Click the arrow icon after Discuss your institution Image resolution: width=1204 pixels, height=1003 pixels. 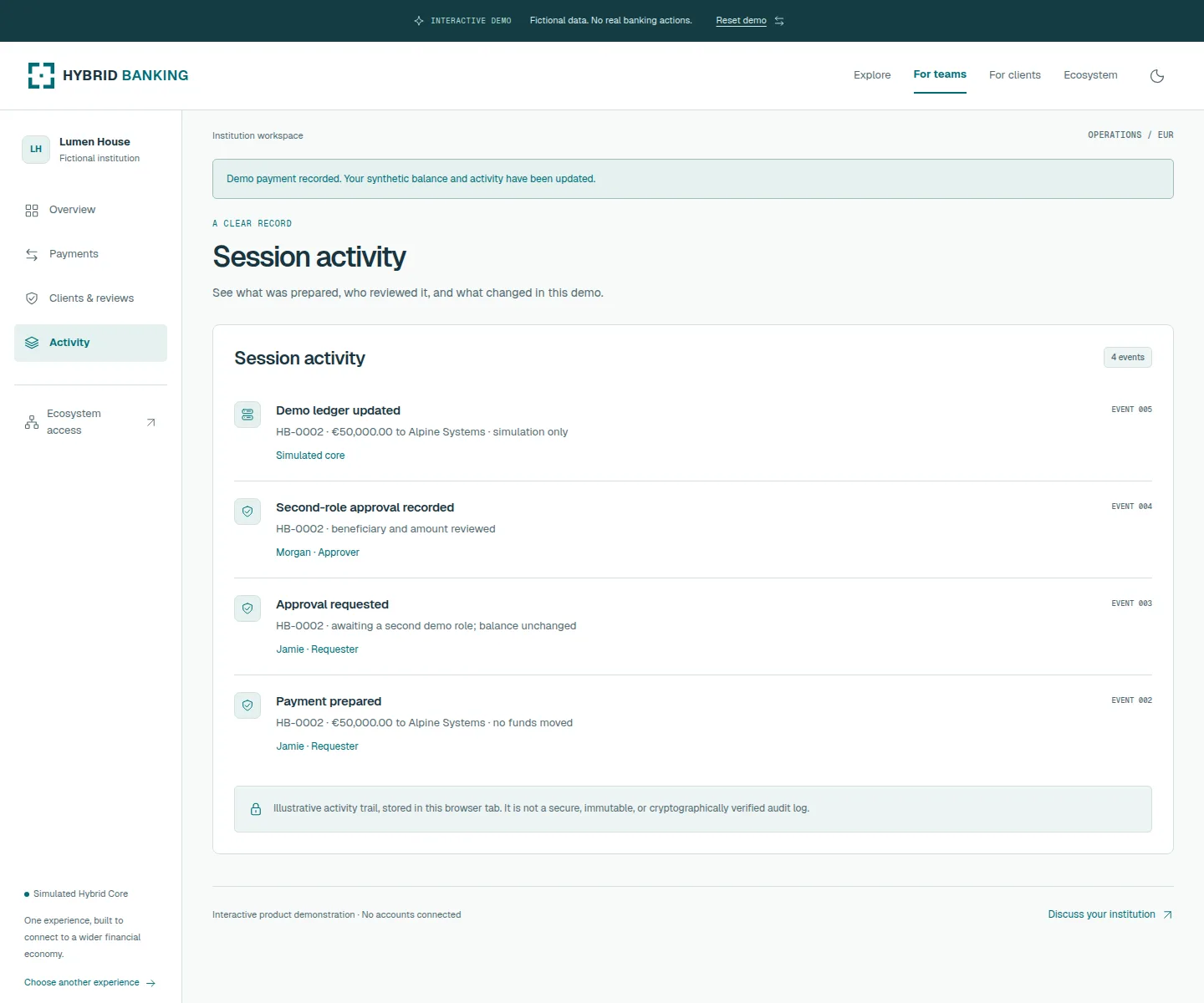pos(1168,915)
